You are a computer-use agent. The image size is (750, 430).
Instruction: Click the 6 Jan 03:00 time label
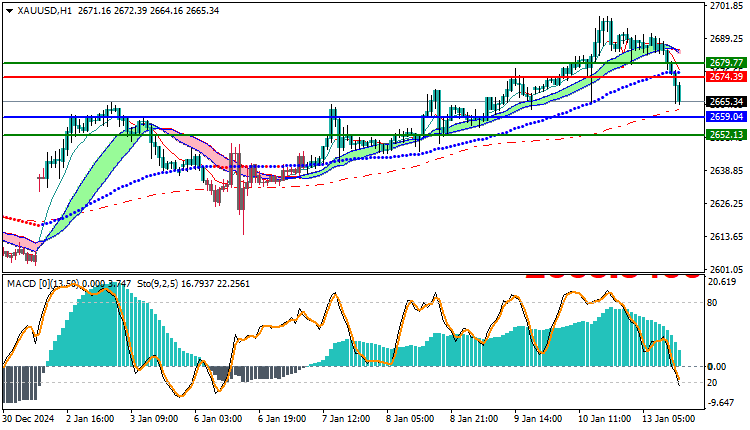click(218, 419)
